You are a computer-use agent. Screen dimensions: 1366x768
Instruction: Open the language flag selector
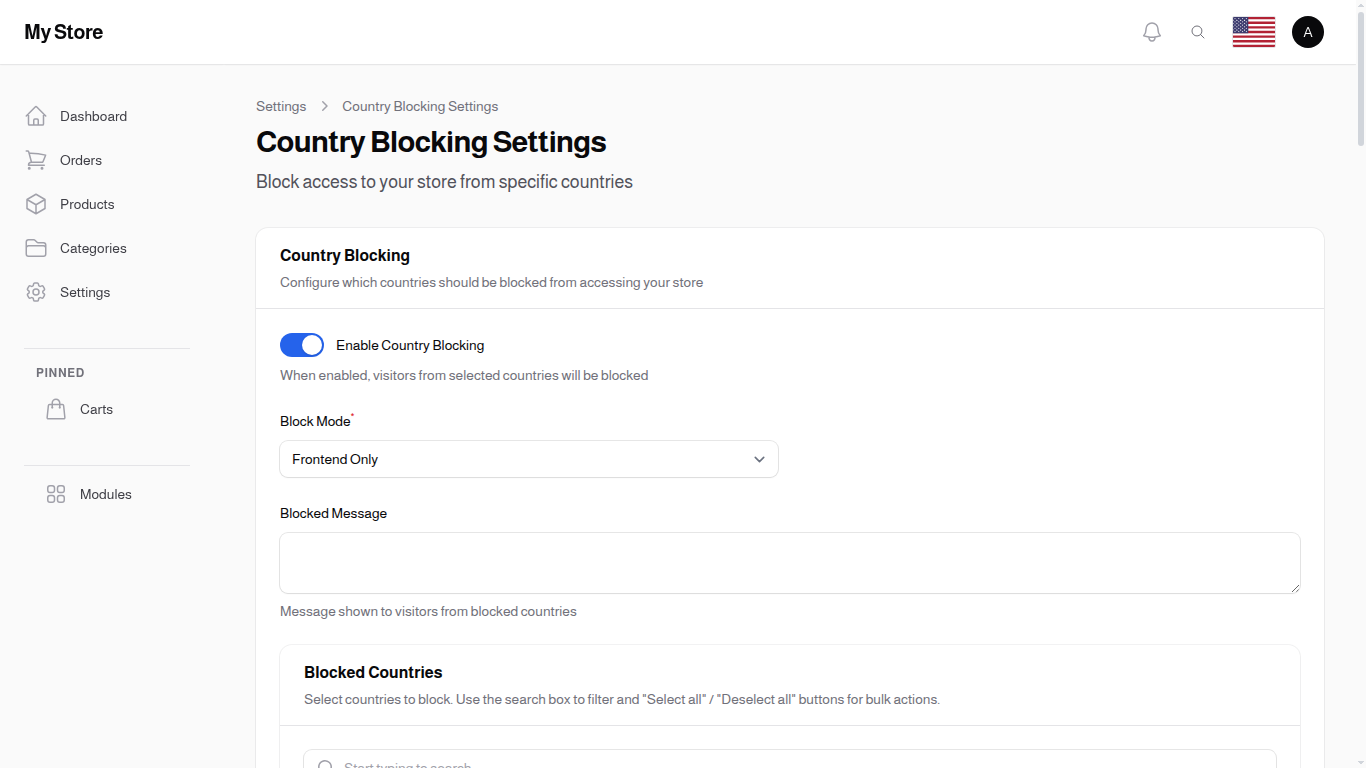[x=1253, y=31]
